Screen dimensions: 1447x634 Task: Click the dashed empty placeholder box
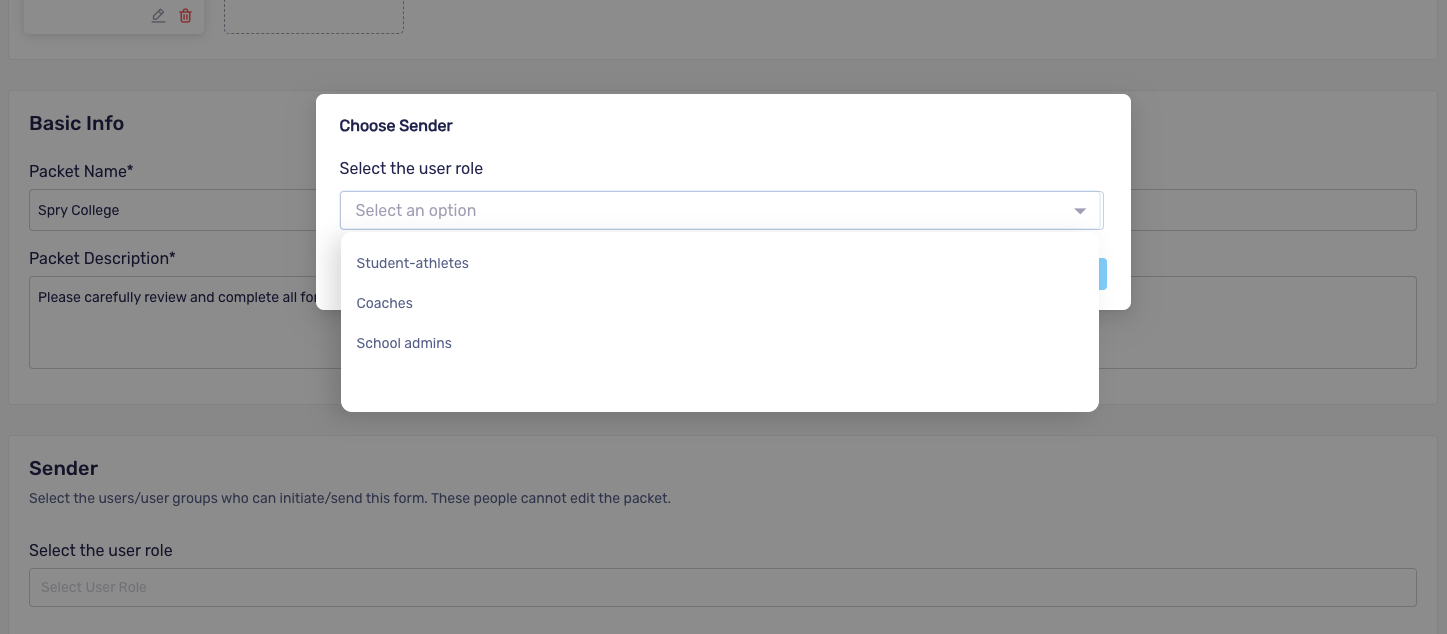coord(314,17)
